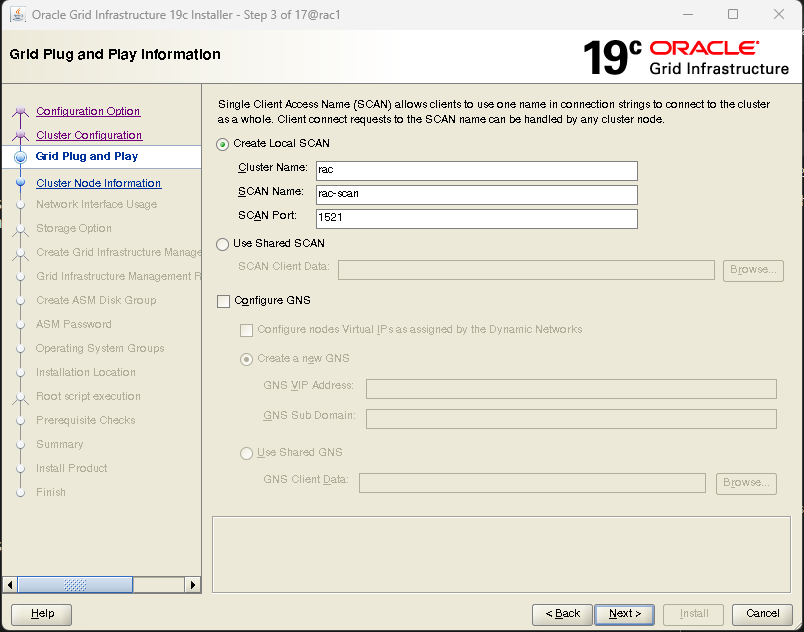The image size is (804, 632).
Task: Go back with the Back button
Action: tap(562, 615)
